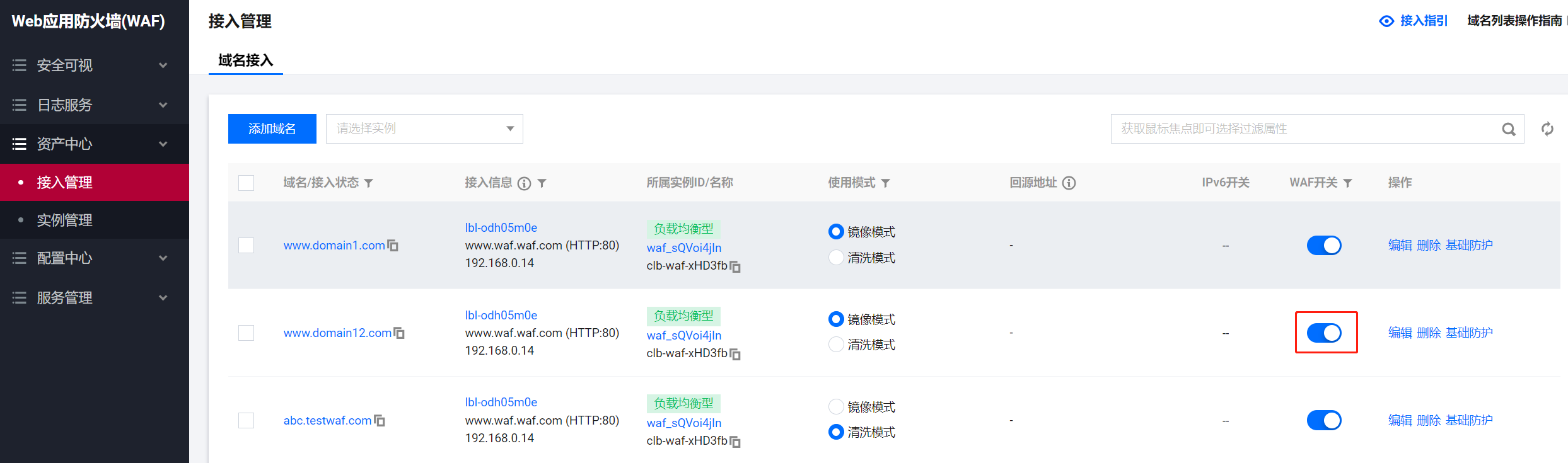Click the refresh icon beside search box

(1547, 129)
